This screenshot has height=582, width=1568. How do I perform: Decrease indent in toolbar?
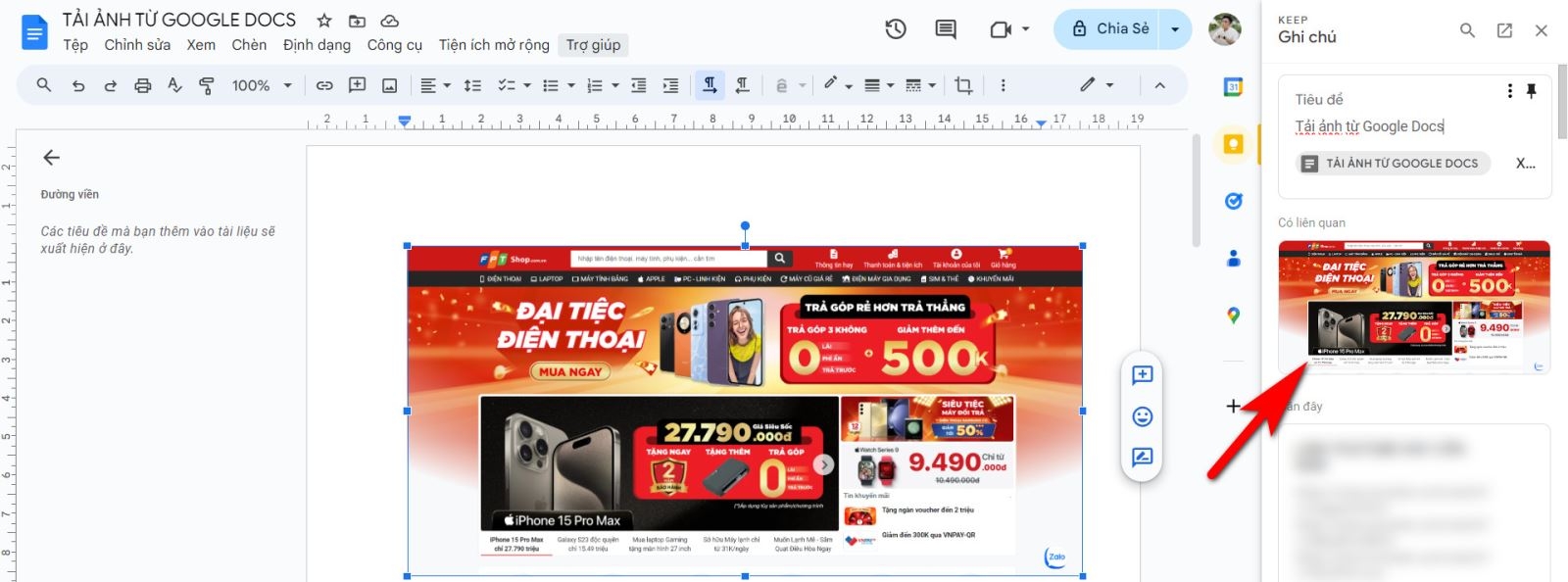point(639,86)
